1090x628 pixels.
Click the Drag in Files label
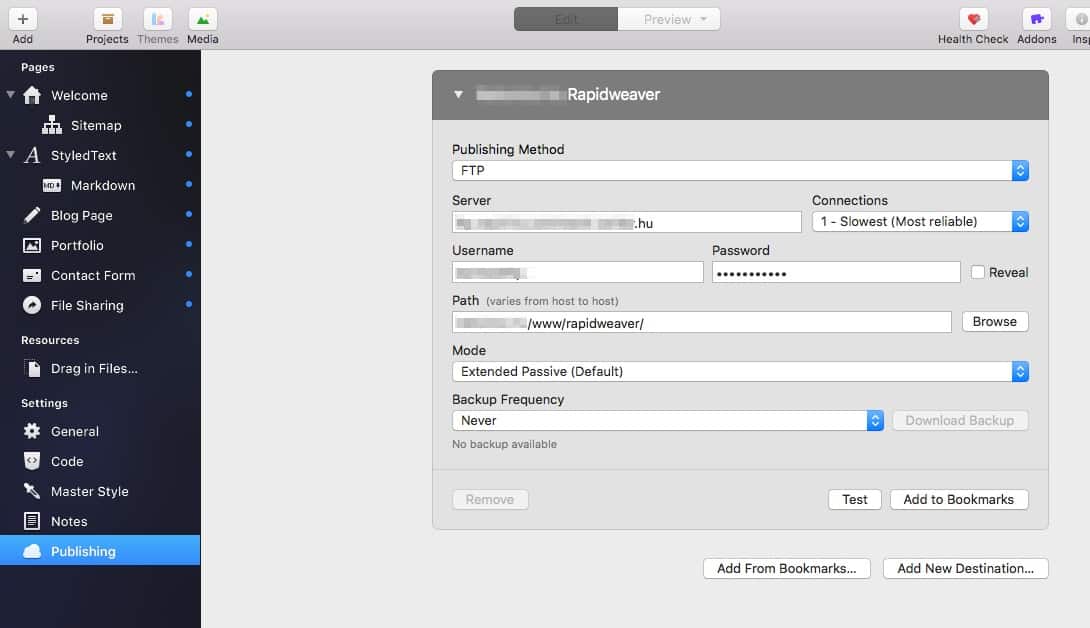(x=94, y=369)
